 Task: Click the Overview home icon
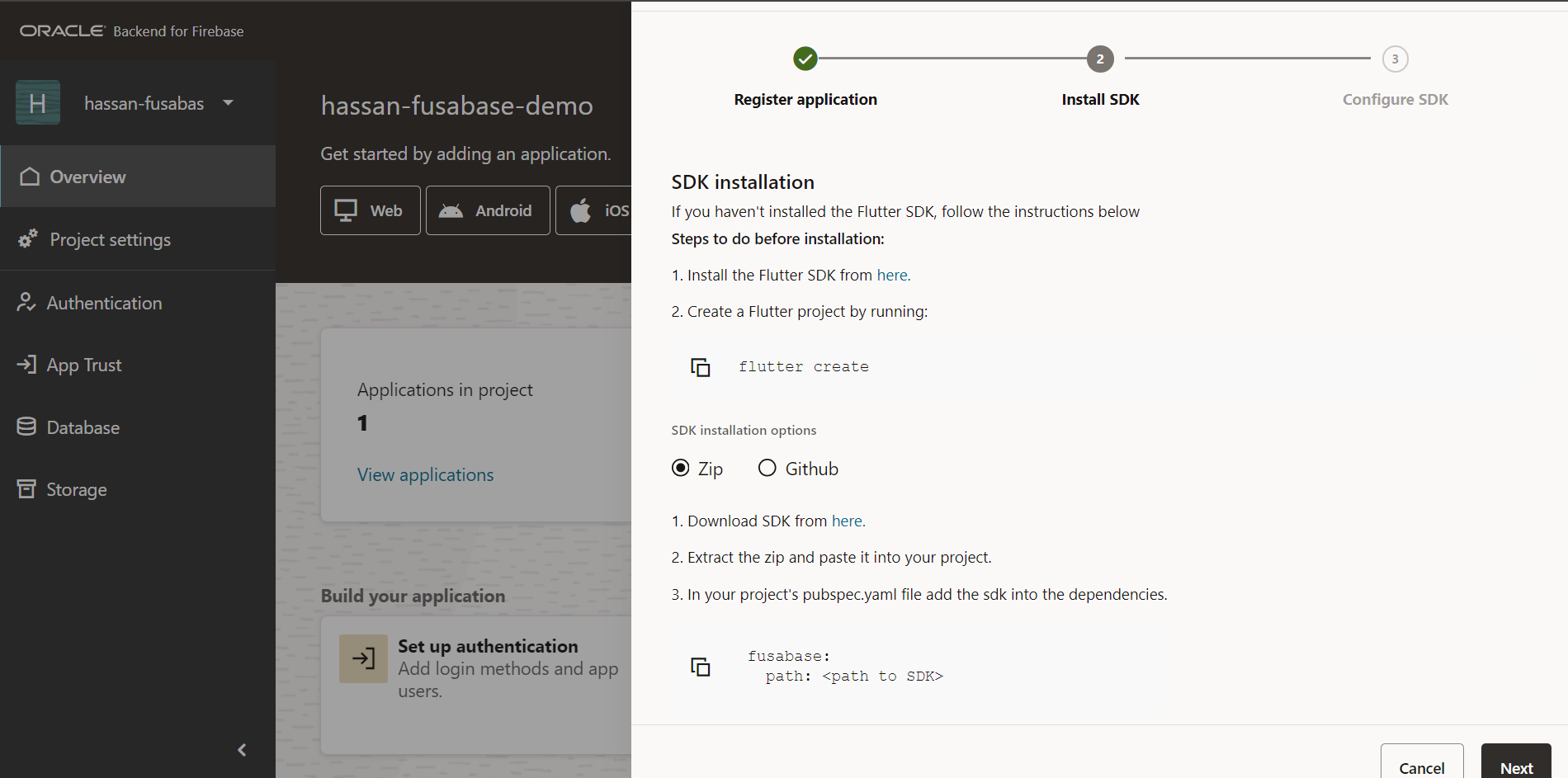(30, 177)
